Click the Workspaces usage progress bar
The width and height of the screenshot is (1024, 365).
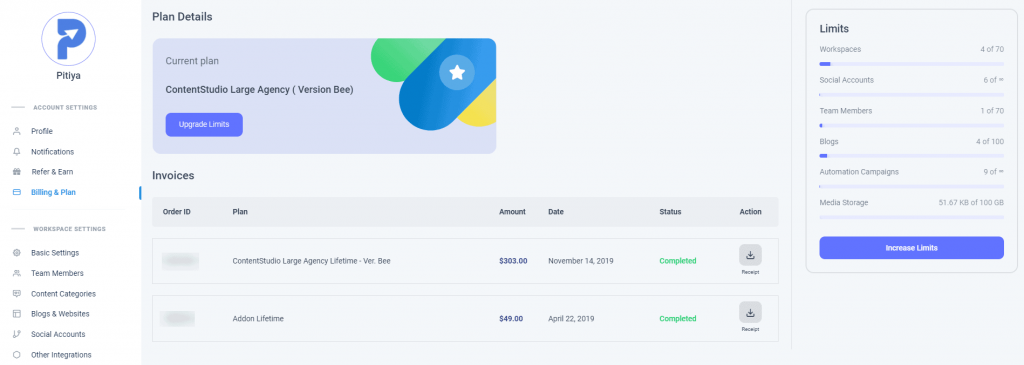(x=911, y=64)
